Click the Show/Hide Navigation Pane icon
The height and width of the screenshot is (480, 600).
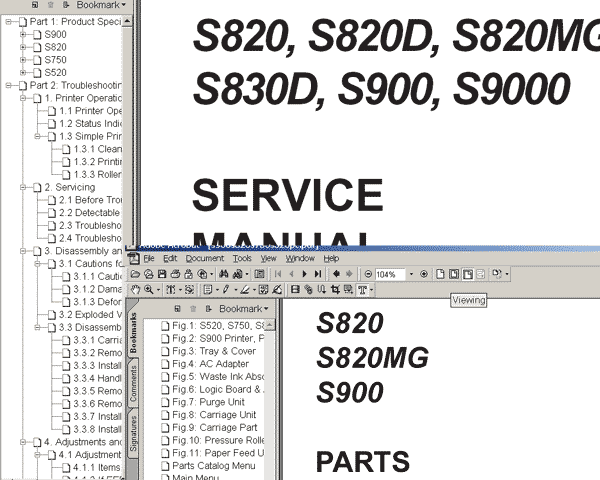tap(259, 274)
